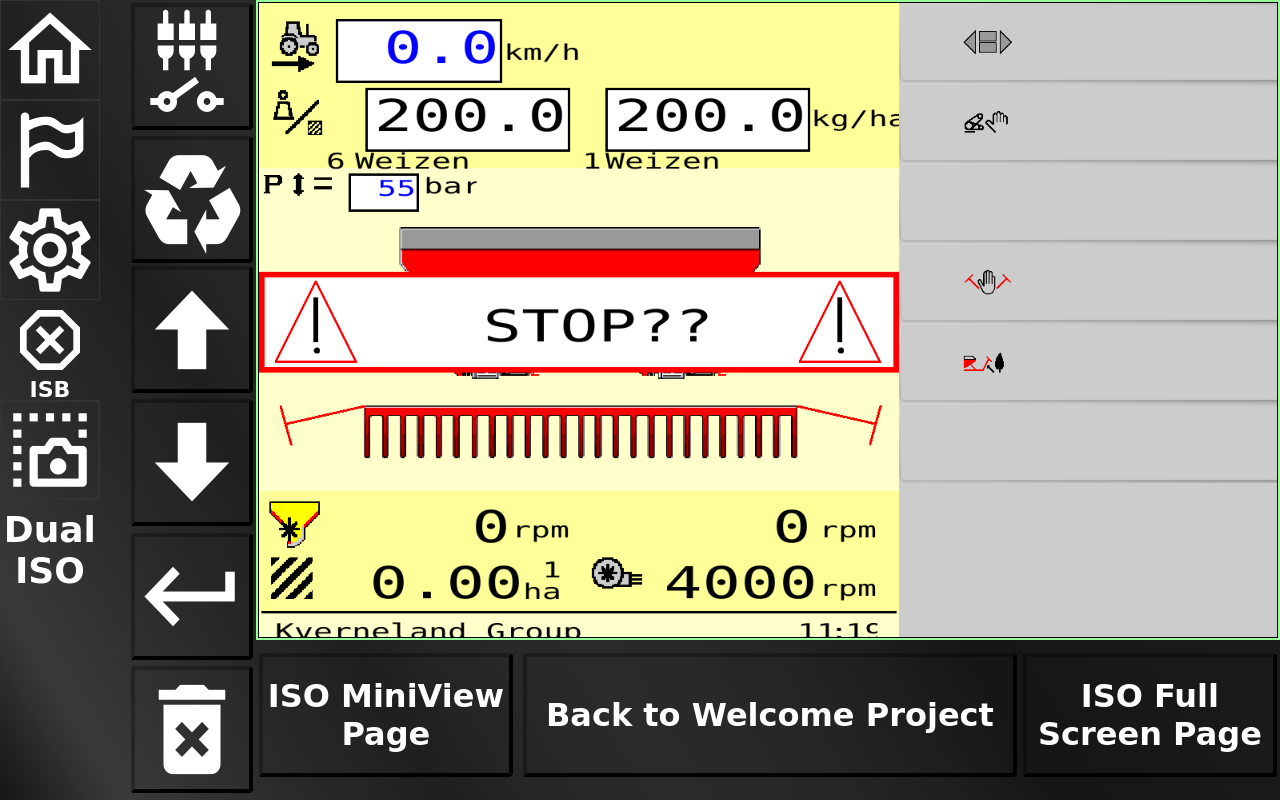Viewport: 1280px width, 800px height.
Task: Click the Dual ISO label
Action: tap(50, 549)
